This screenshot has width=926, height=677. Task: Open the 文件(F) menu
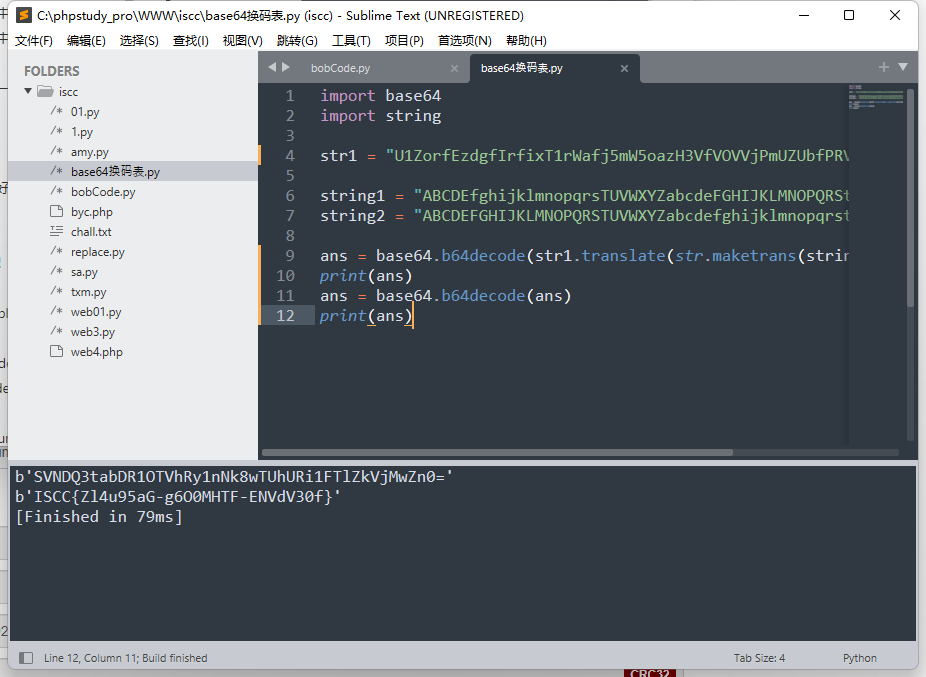34,40
